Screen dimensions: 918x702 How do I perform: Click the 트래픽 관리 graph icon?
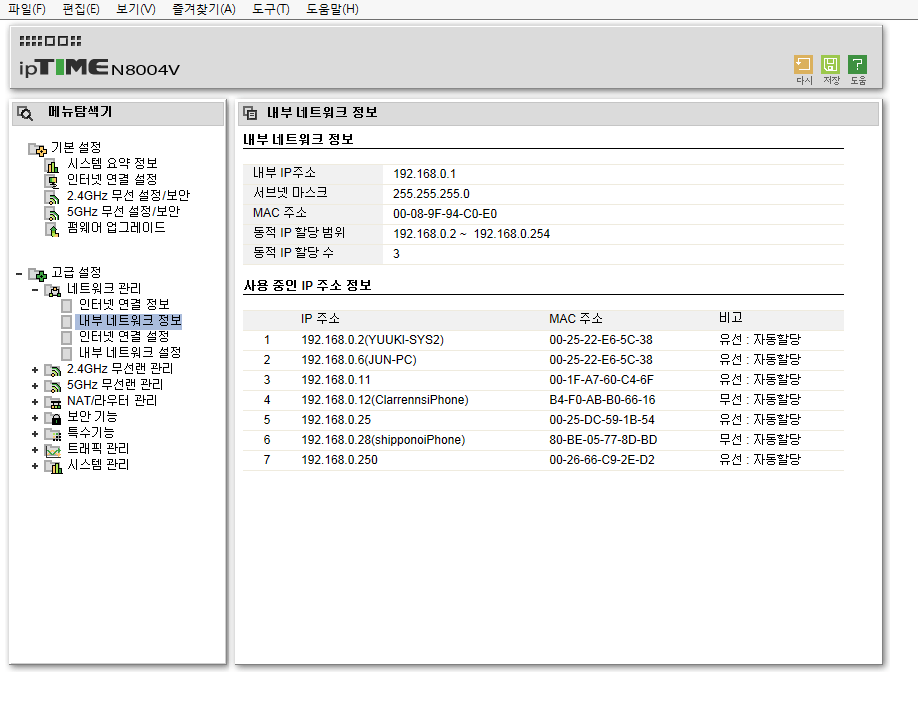click(x=53, y=450)
